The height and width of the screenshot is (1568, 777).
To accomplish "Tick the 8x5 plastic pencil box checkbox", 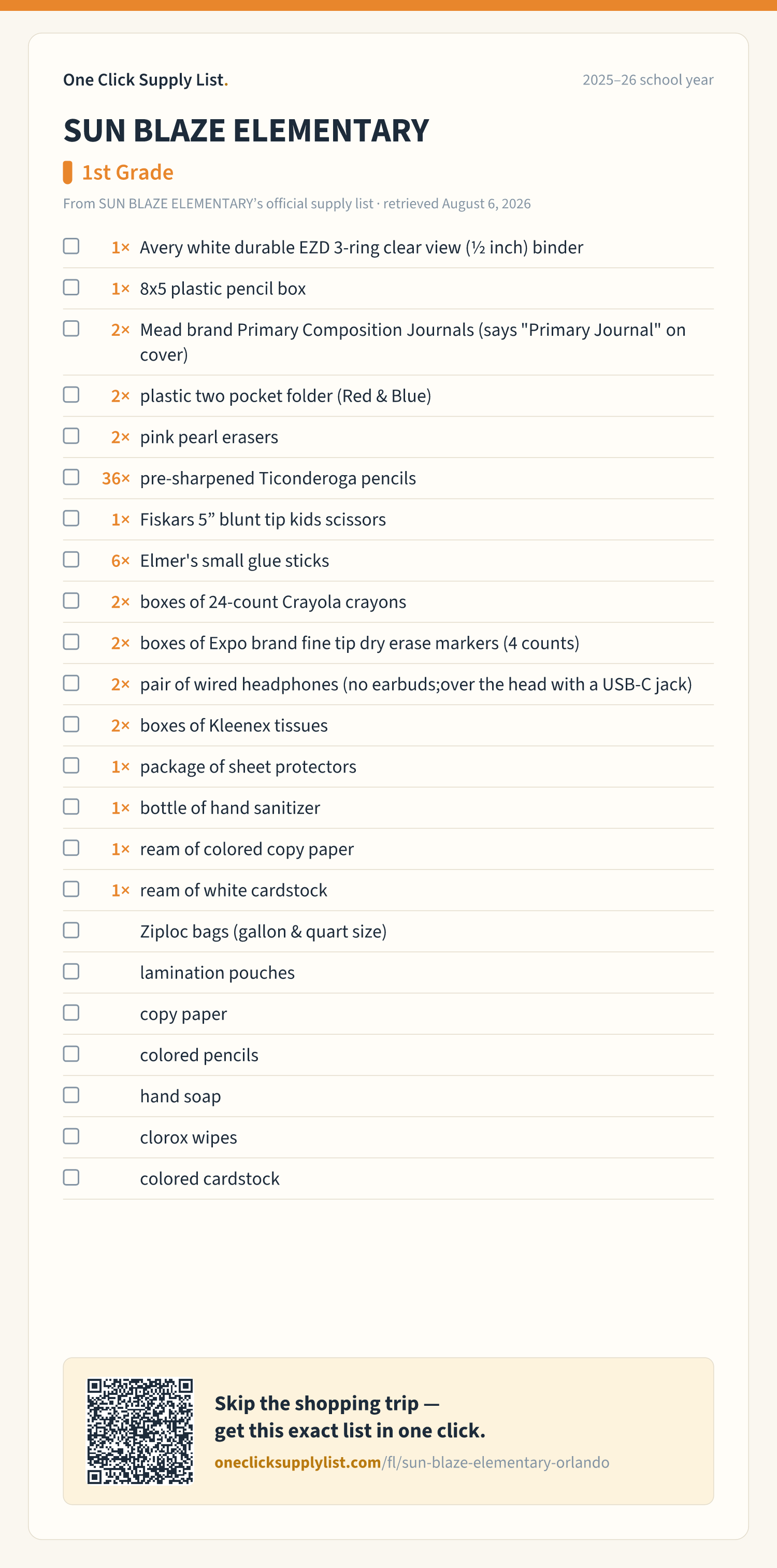I will [x=71, y=287].
